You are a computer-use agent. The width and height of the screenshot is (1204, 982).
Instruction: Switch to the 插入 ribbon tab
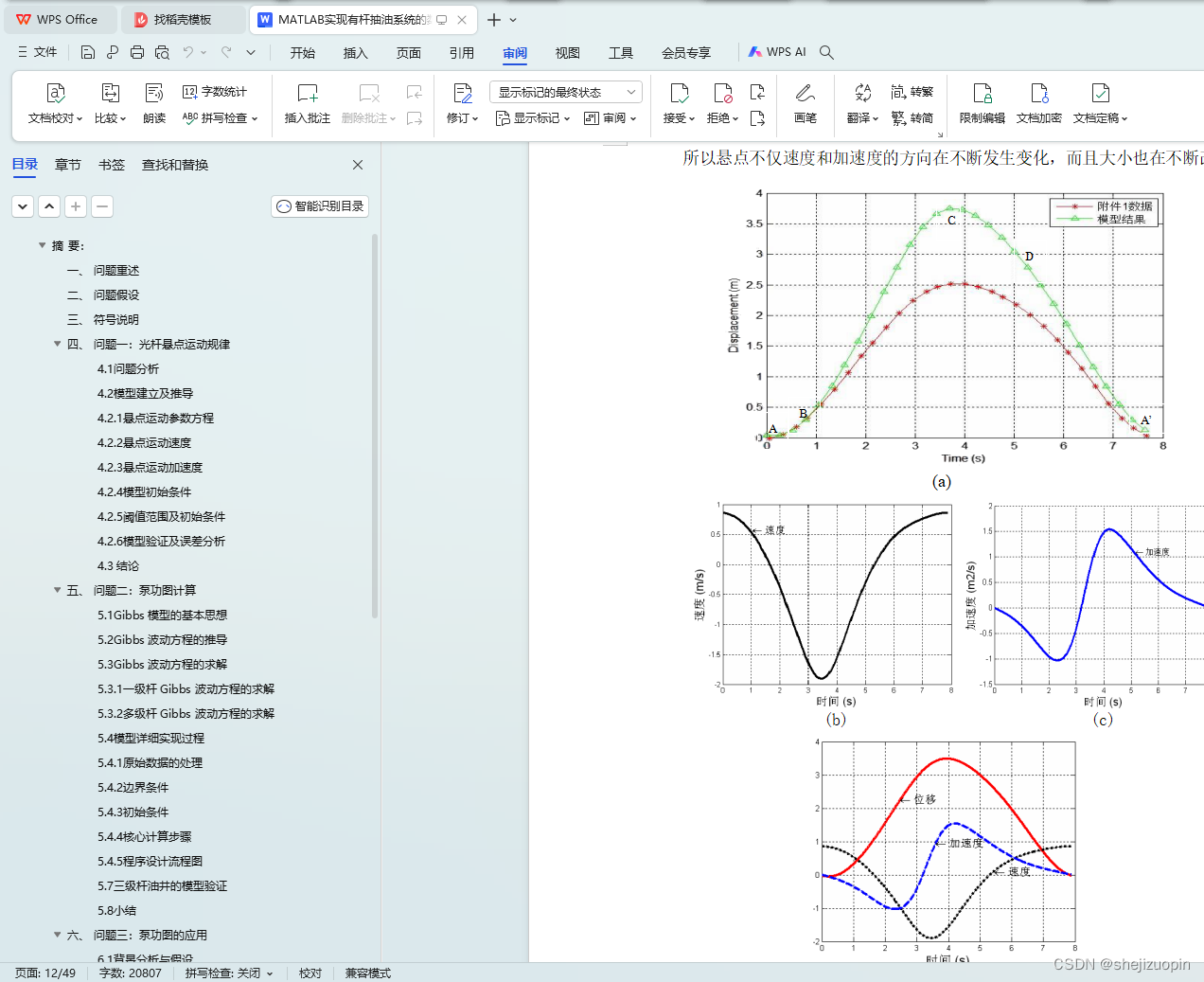[x=356, y=53]
